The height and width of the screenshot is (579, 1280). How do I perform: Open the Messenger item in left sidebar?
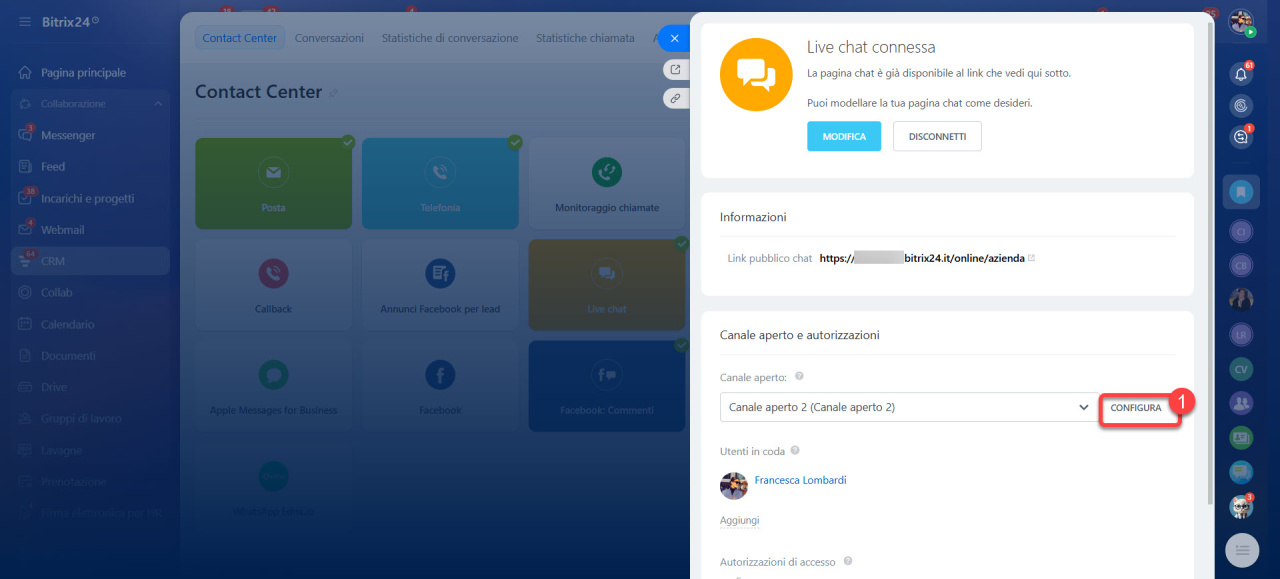point(68,135)
